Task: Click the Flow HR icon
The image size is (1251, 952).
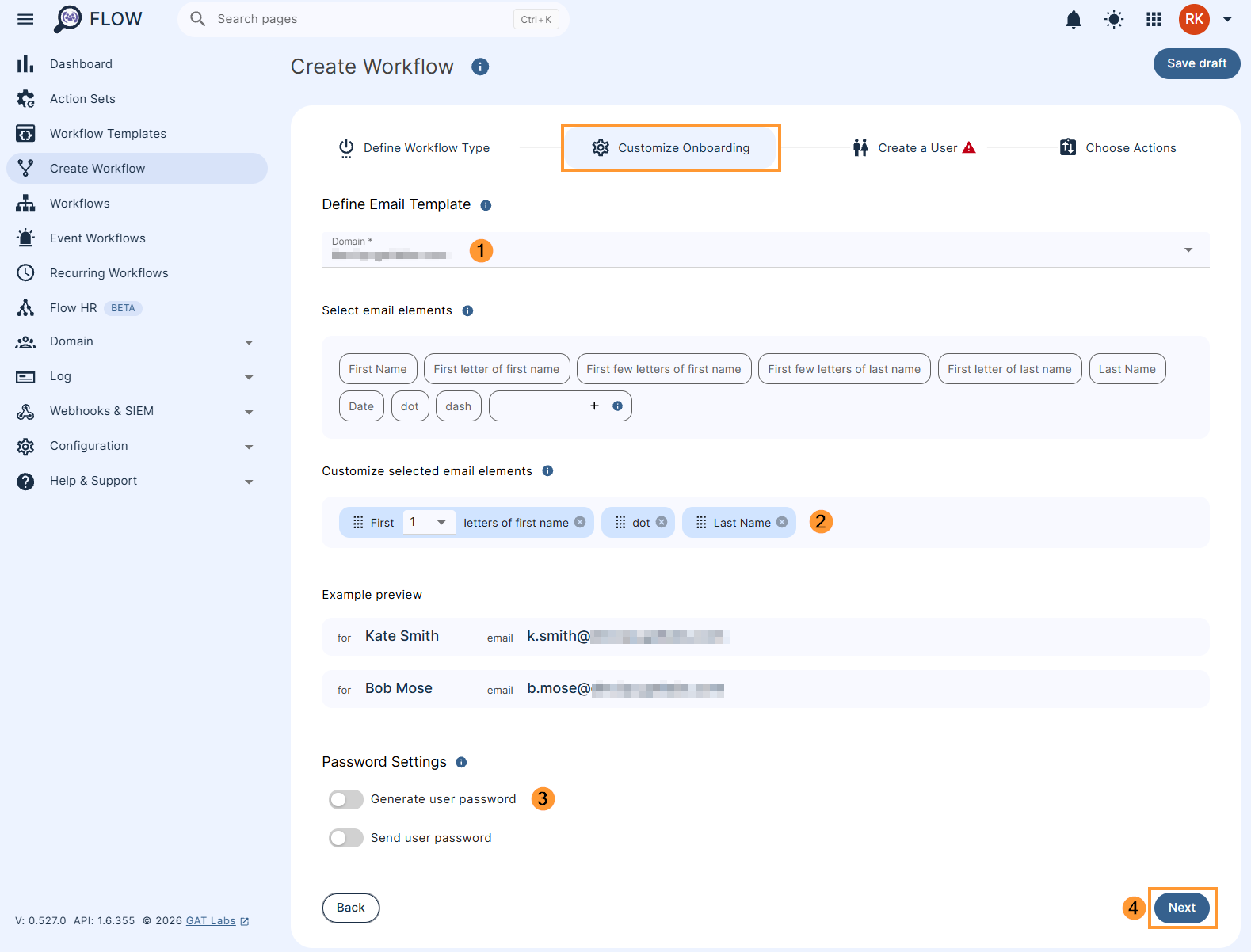Action: (x=25, y=307)
